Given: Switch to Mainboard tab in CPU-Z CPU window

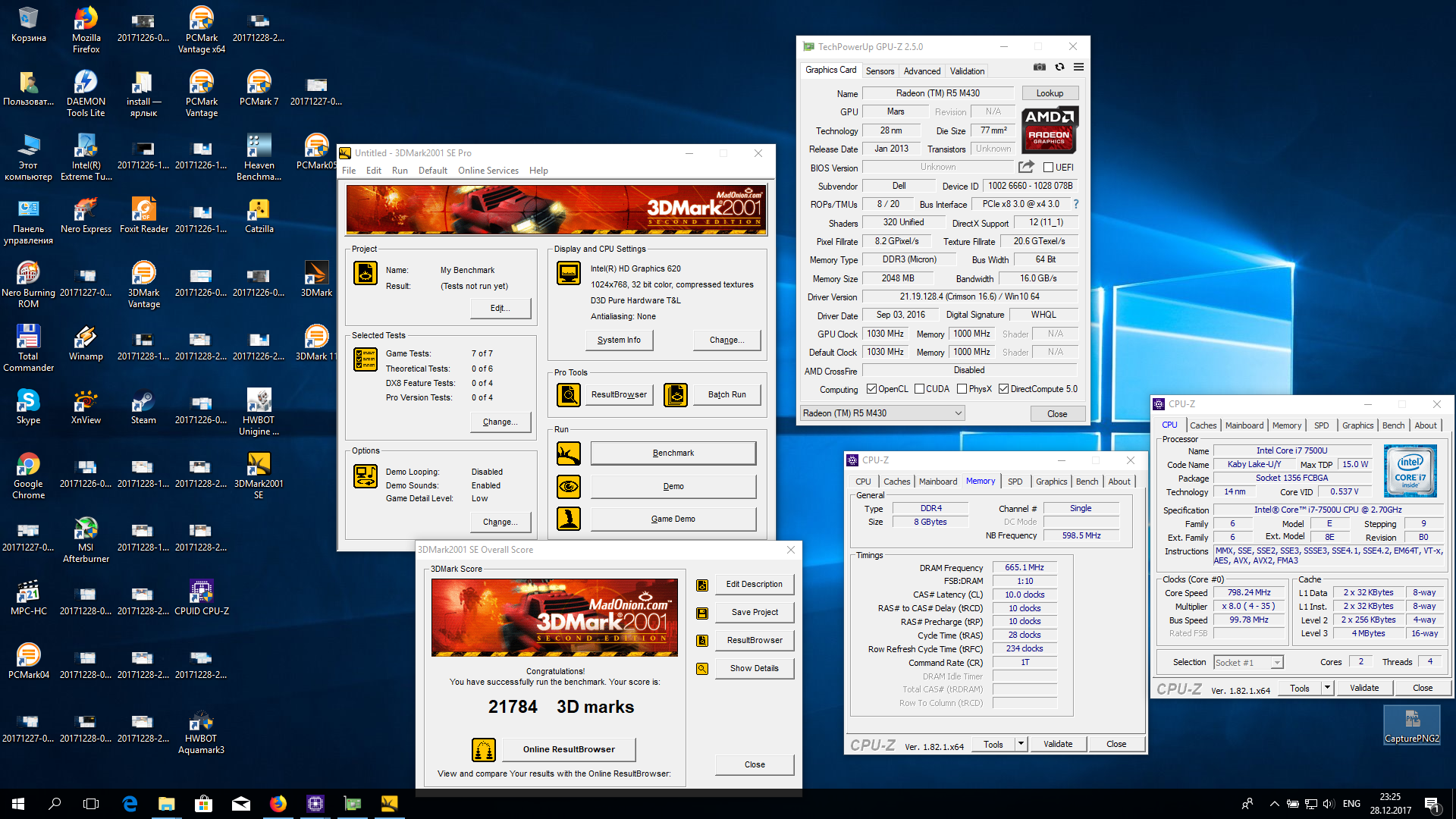Looking at the screenshot, I should pyautogui.click(x=1244, y=425).
